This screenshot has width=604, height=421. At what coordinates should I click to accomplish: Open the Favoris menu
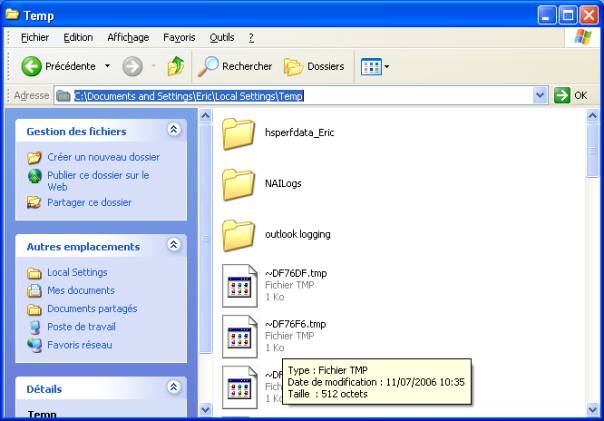point(179,37)
